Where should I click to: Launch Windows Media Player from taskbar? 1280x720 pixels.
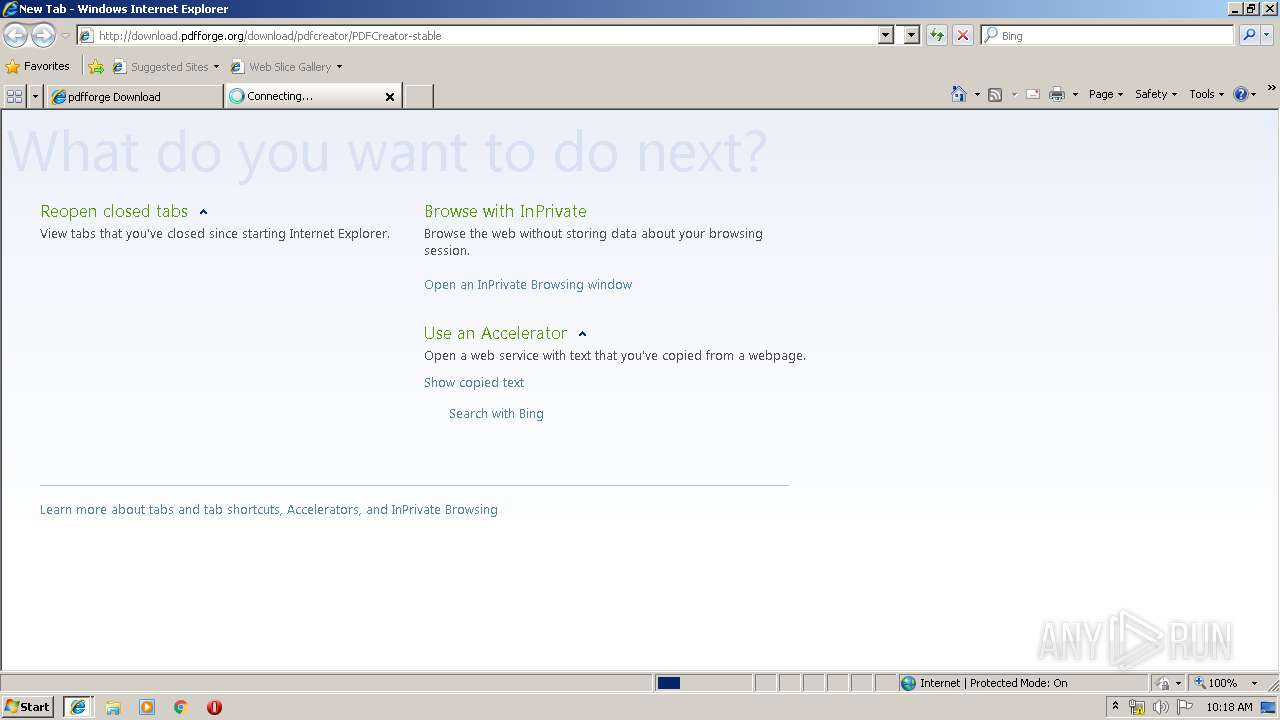point(147,707)
